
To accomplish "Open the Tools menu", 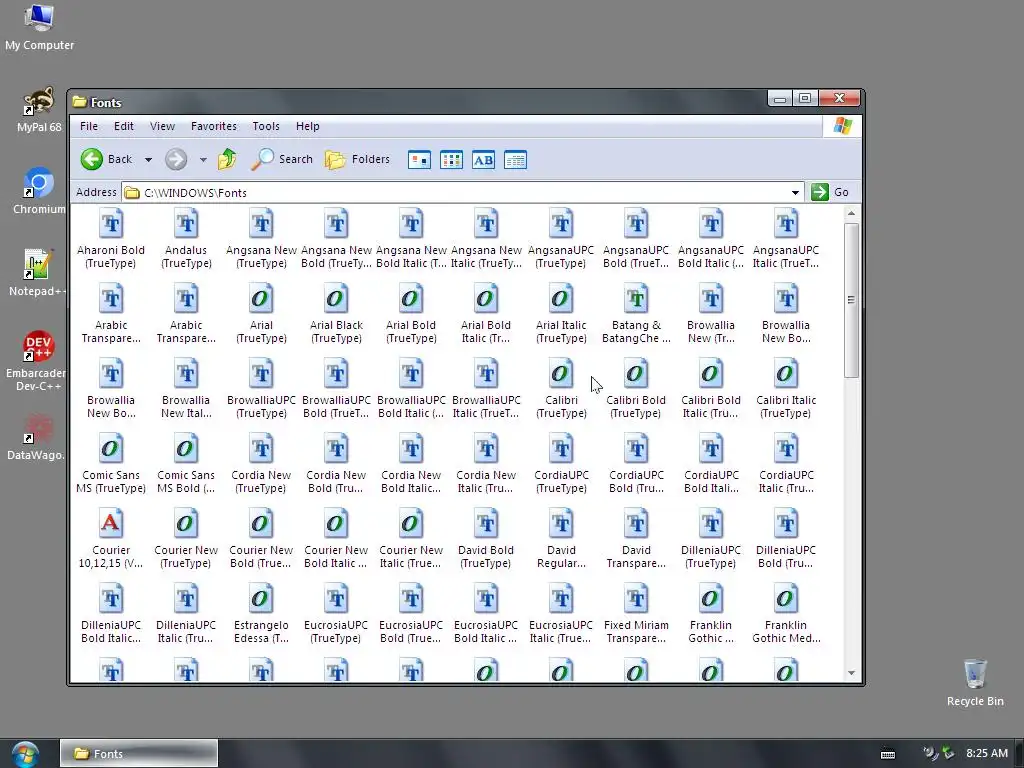I will tap(266, 126).
